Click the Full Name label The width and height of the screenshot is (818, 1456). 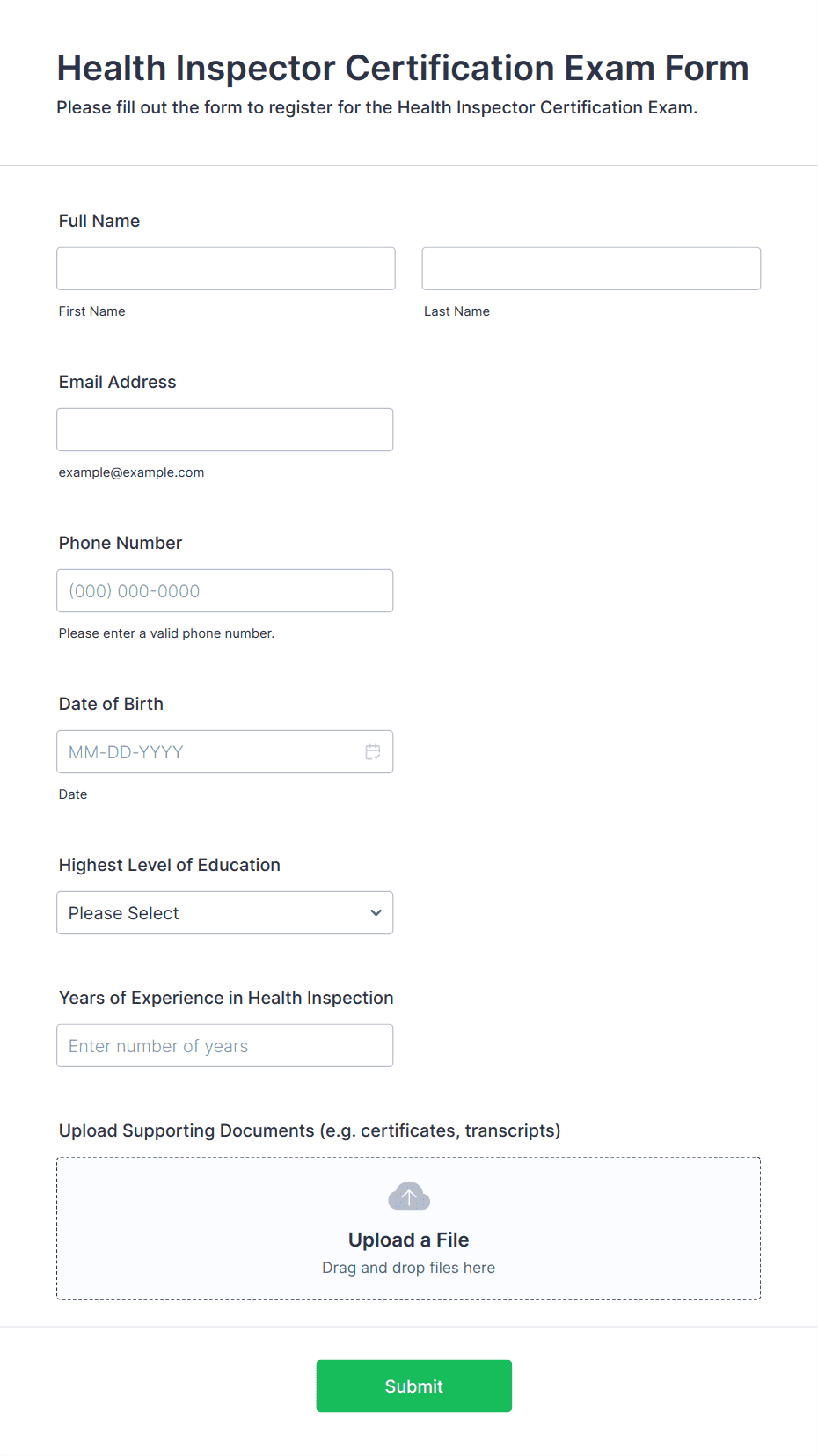pos(99,221)
